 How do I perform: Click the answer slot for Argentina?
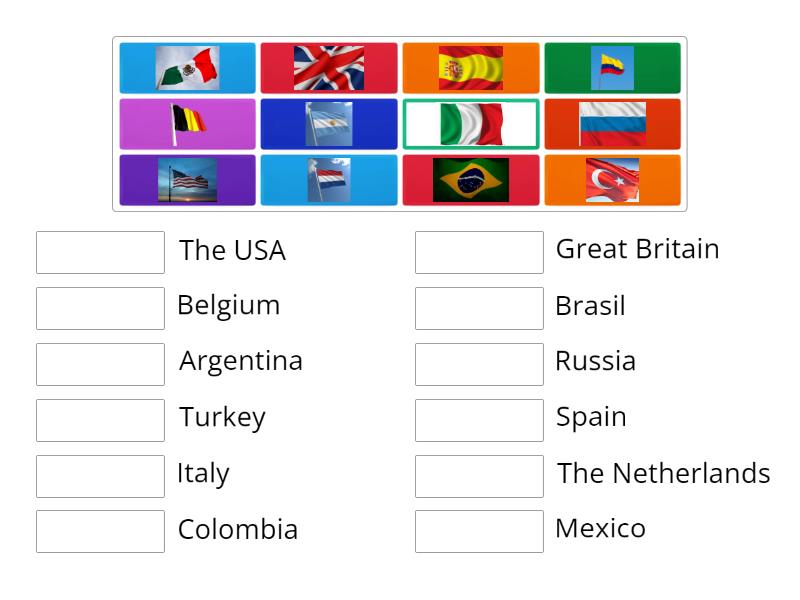(100, 364)
